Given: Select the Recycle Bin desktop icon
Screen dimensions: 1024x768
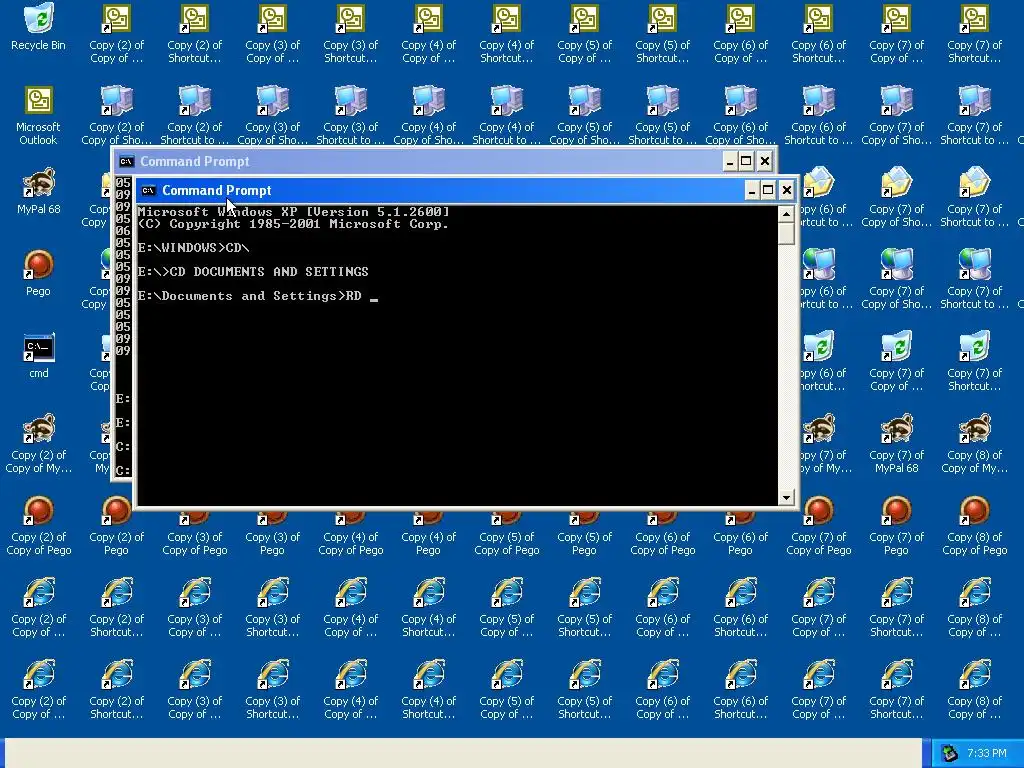Looking at the screenshot, I should point(38,27).
